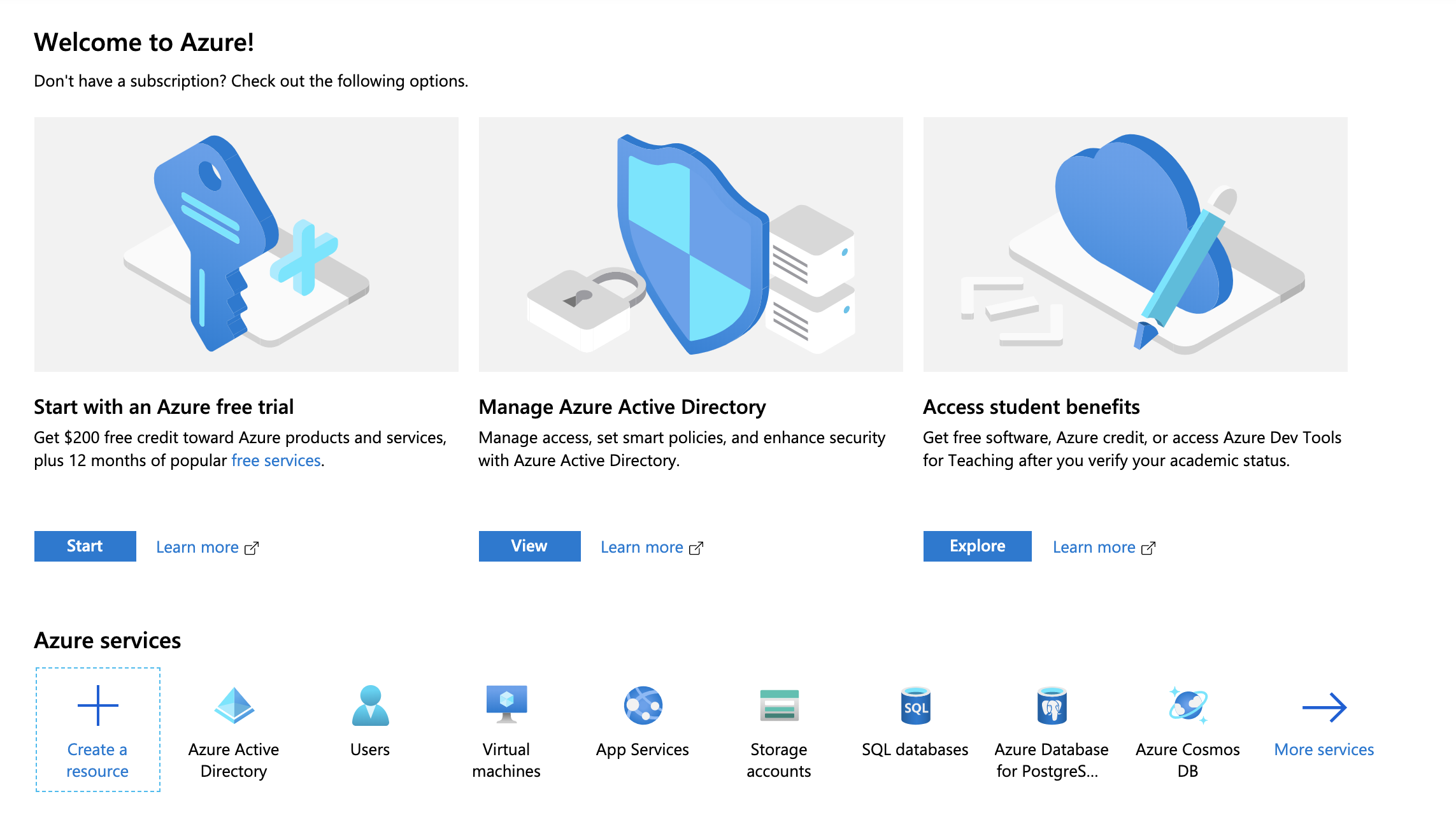Click the shield illustration thumbnail
Viewport: 1456px width, 815px height.
690,244
